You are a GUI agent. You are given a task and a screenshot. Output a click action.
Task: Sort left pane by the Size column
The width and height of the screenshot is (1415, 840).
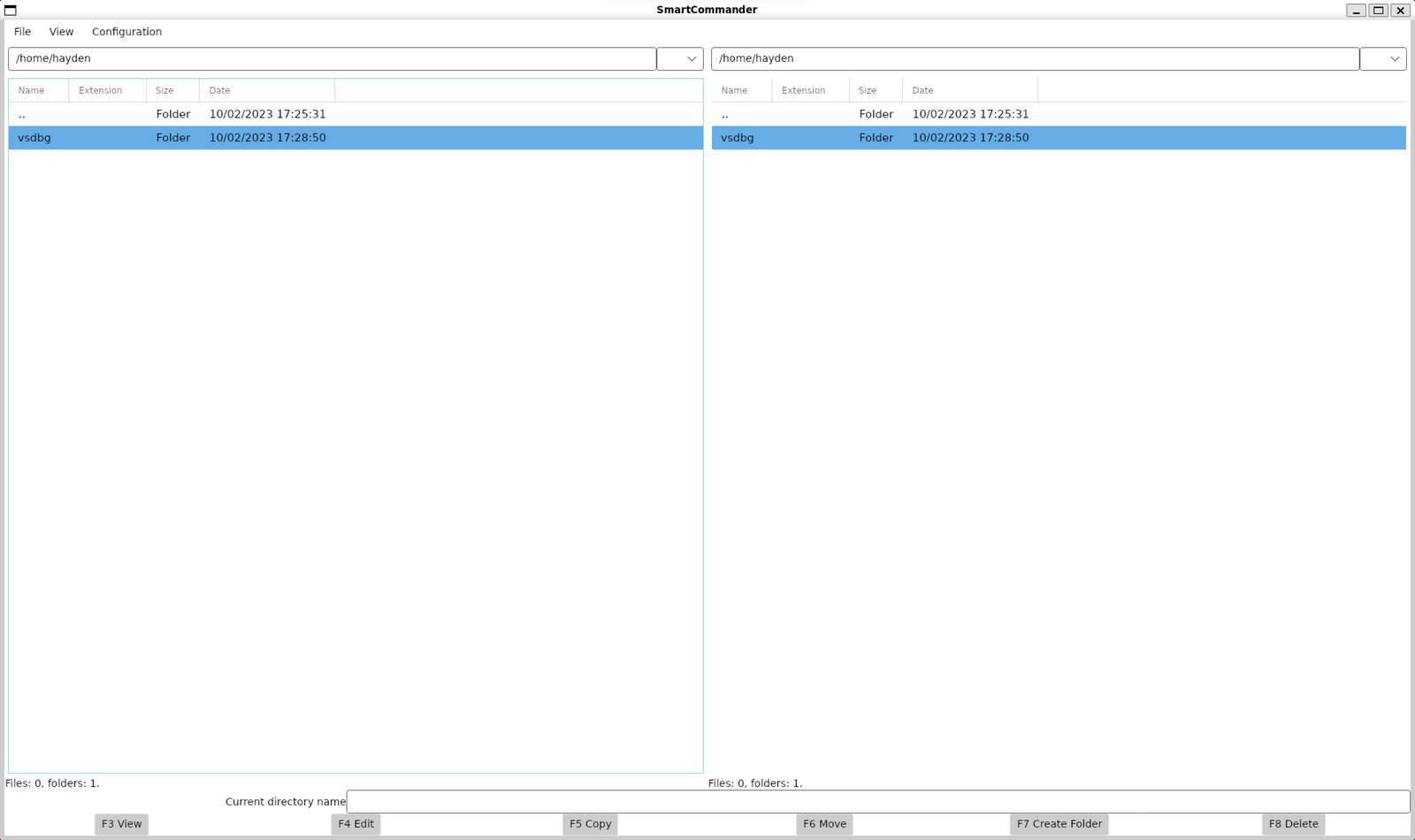pos(164,89)
